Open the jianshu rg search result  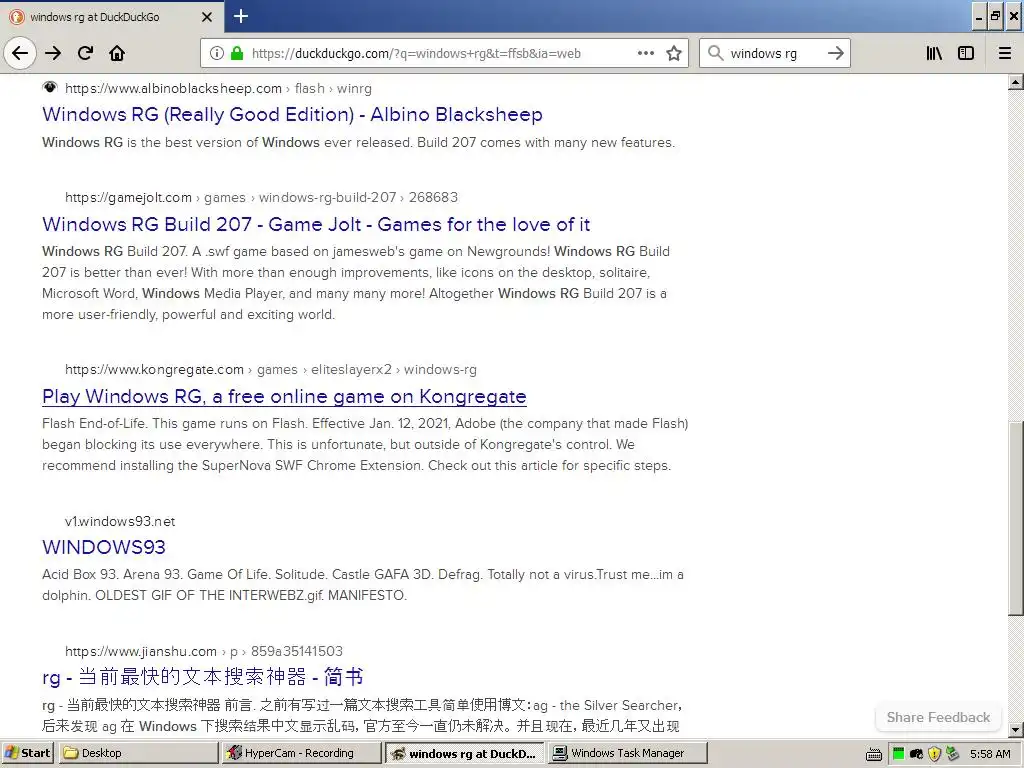click(x=202, y=677)
